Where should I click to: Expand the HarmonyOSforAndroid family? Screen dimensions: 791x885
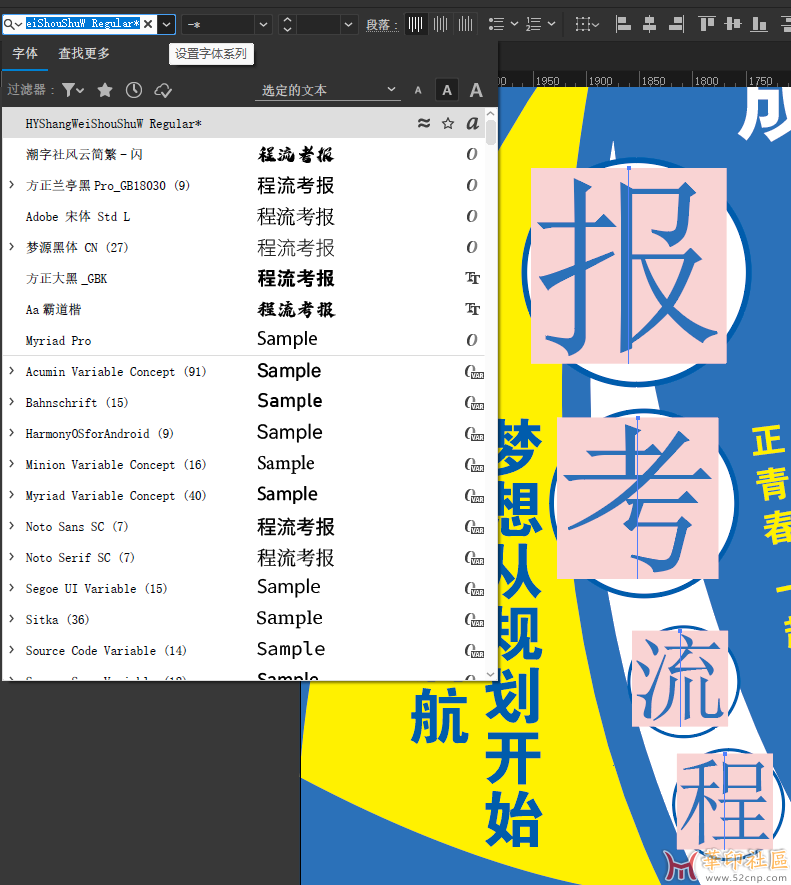(x=11, y=433)
